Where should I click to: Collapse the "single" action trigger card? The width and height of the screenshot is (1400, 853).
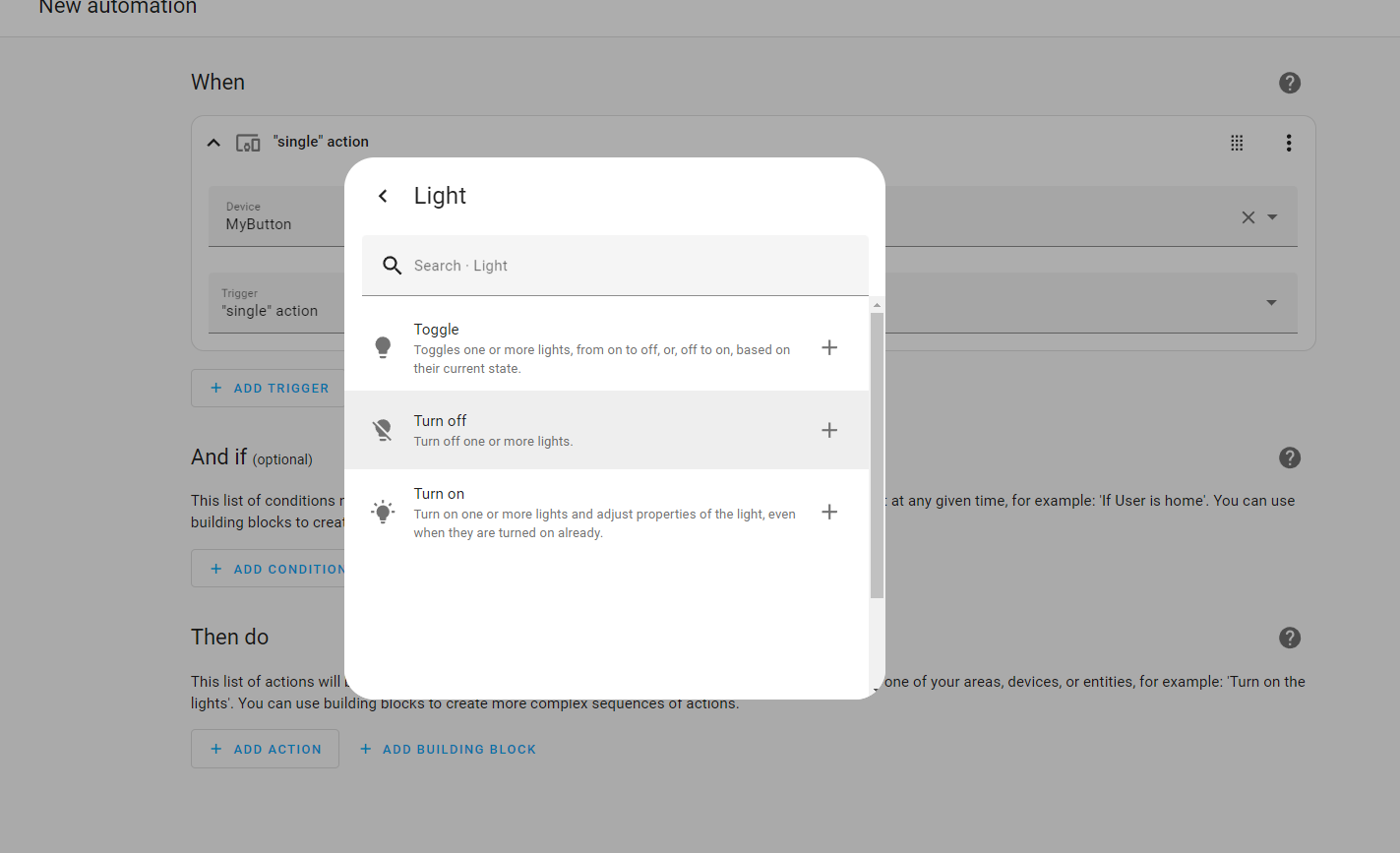click(213, 143)
